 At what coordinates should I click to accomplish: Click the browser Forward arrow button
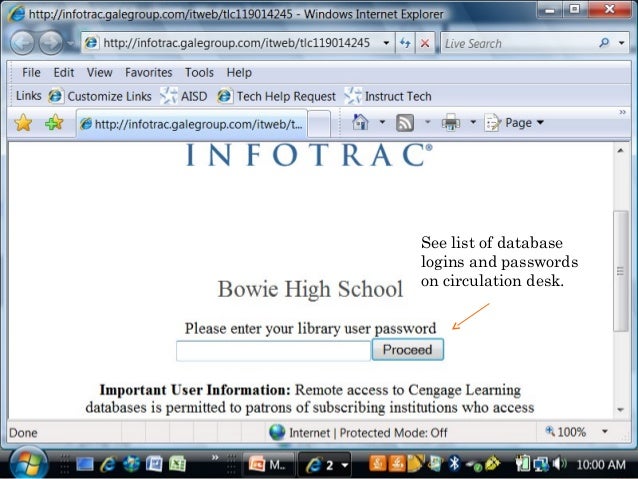coord(51,43)
